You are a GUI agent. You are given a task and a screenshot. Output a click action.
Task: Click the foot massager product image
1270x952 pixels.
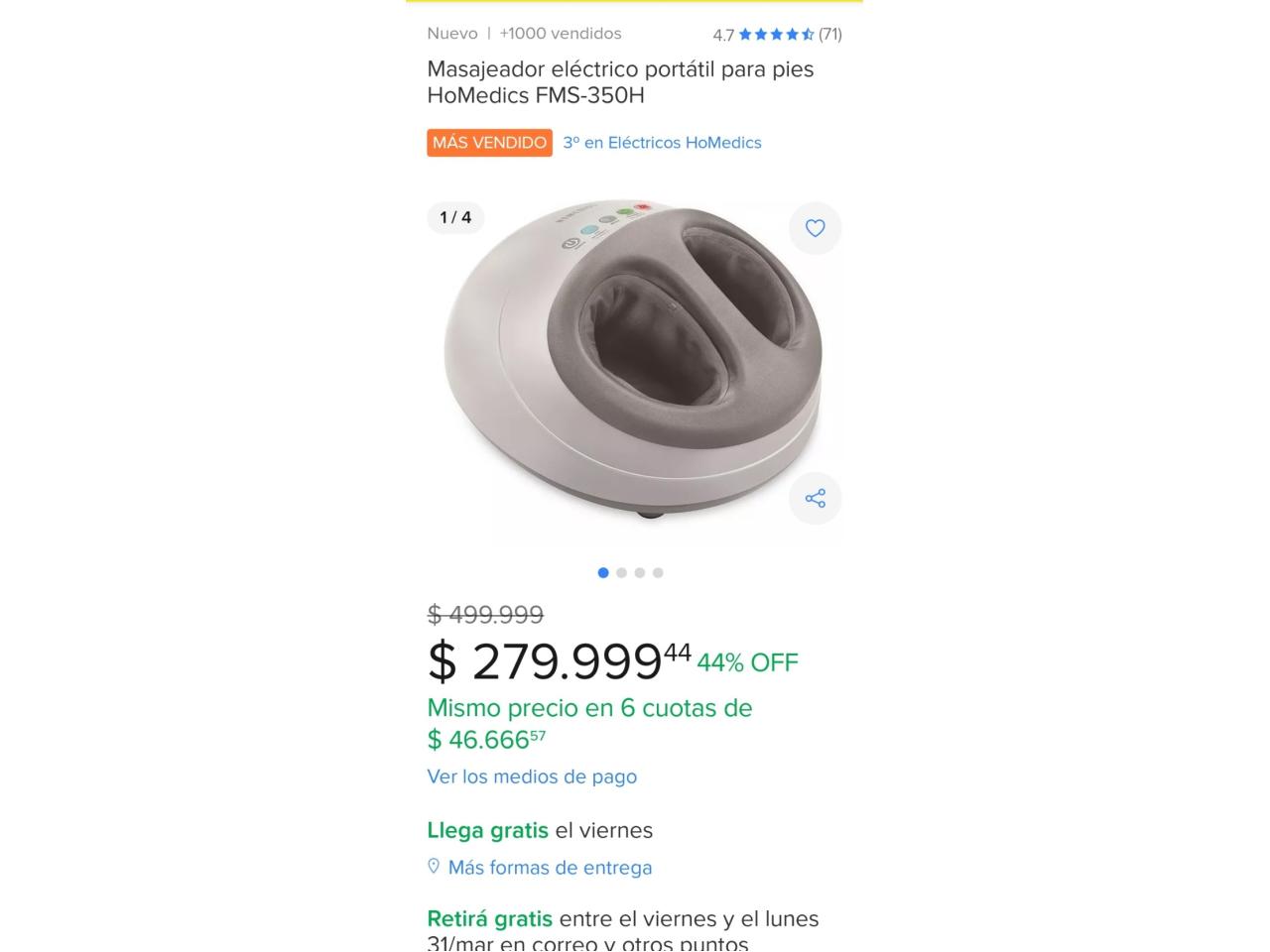pos(633,358)
